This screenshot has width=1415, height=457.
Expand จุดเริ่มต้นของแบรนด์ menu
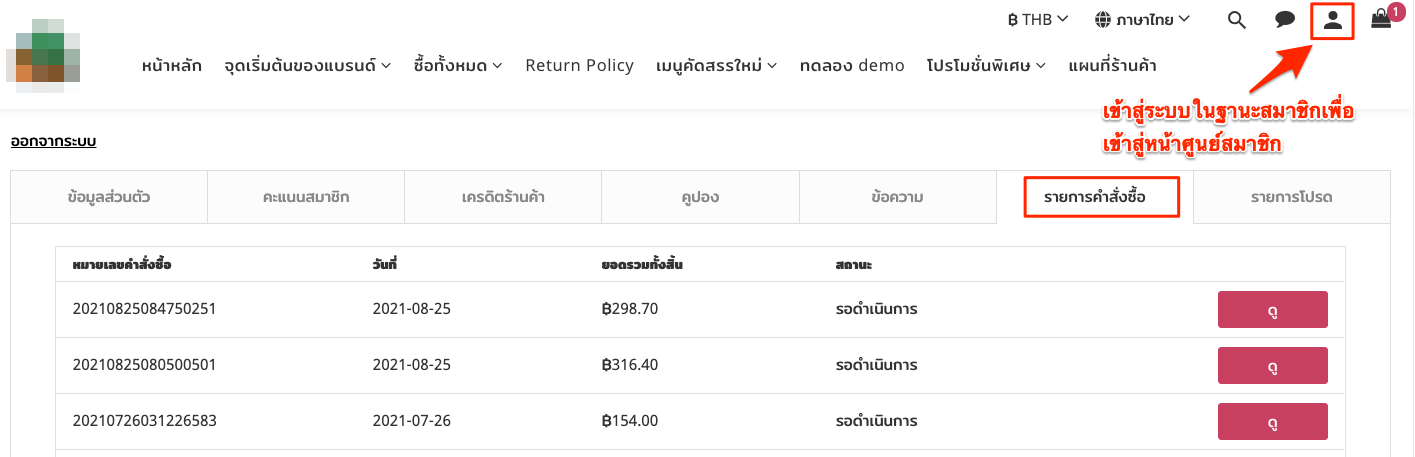point(308,65)
